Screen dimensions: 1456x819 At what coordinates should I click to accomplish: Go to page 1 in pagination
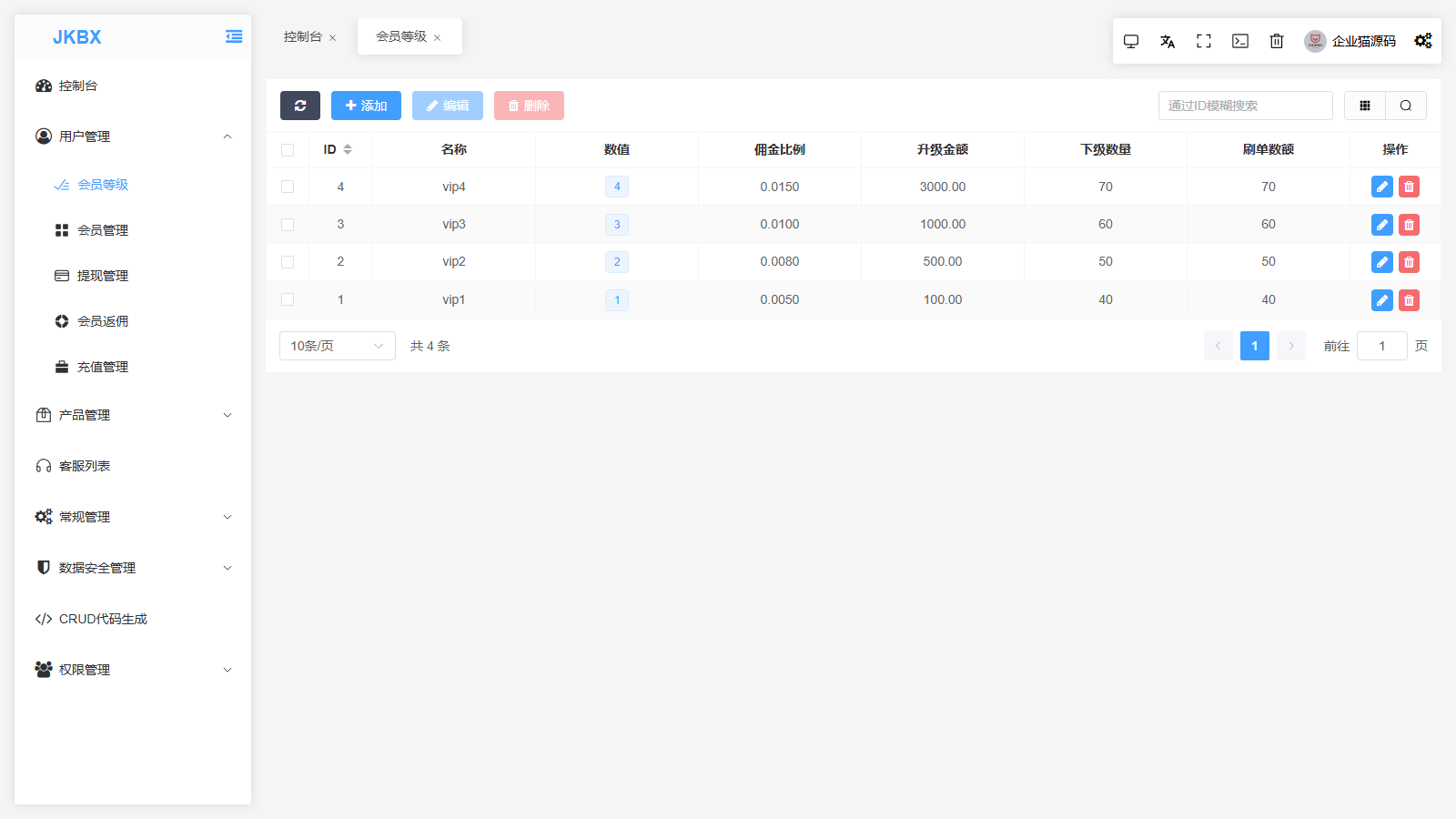pyautogui.click(x=1254, y=346)
